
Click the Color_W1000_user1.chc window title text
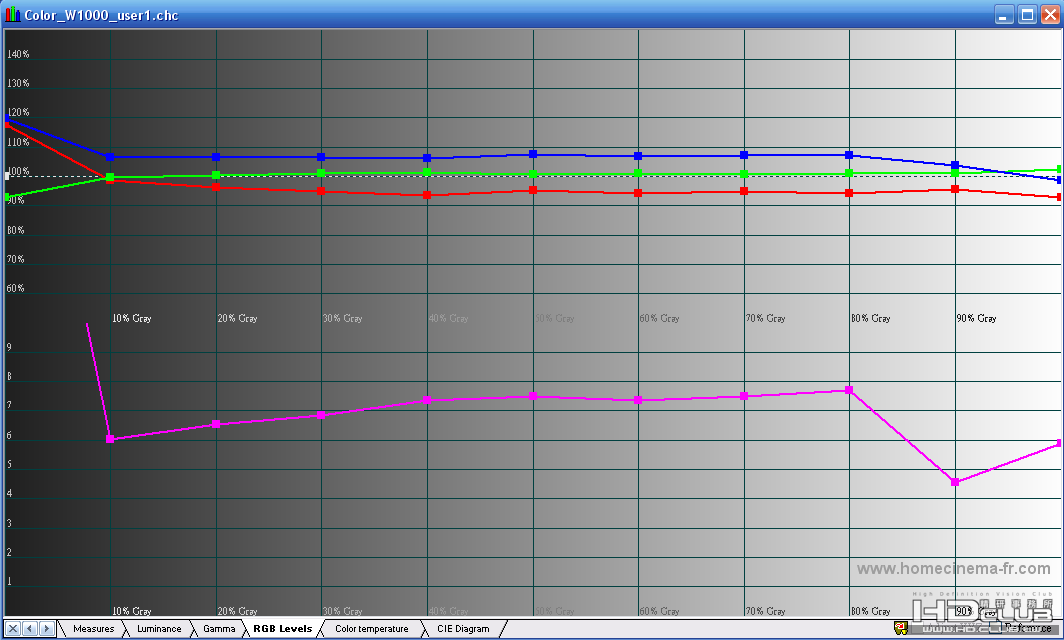[x=101, y=15]
